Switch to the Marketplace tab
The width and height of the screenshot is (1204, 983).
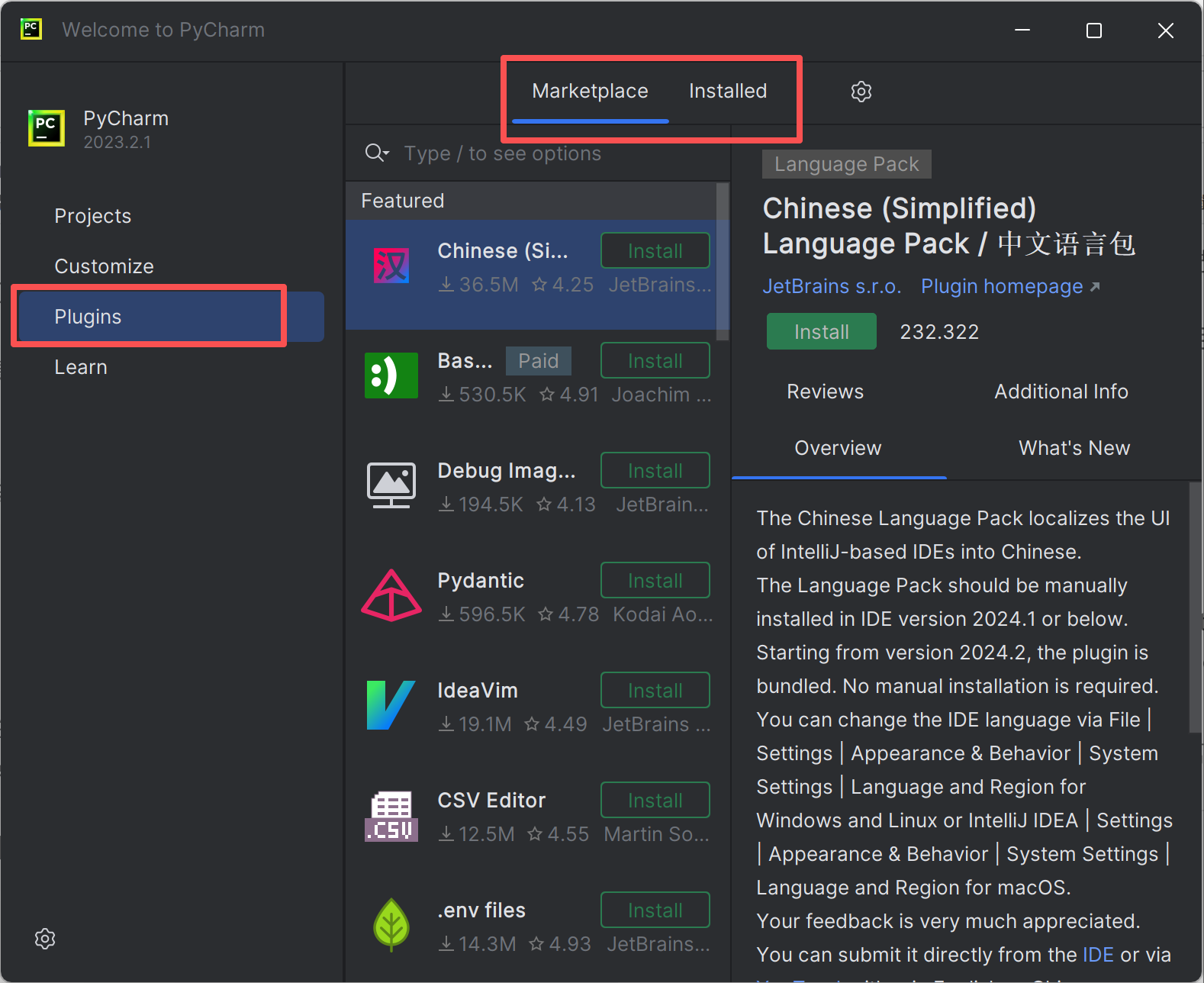pos(590,92)
